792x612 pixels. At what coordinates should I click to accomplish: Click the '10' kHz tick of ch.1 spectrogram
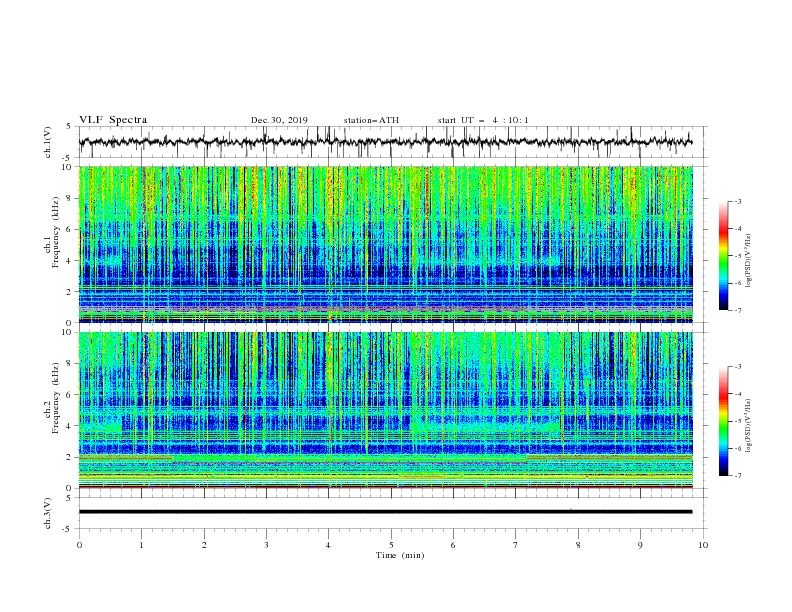pos(68,167)
